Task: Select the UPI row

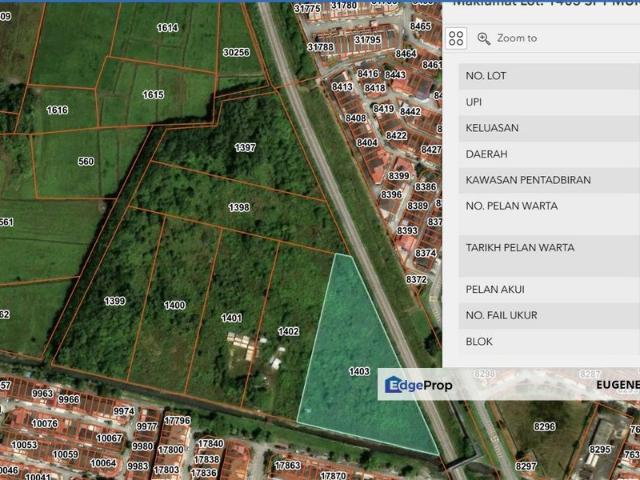Action: [549, 102]
